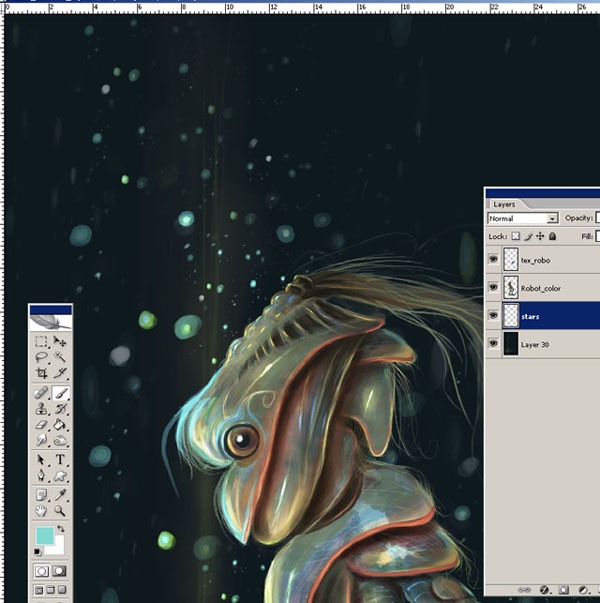Hide the Robot_color layer

(493, 287)
